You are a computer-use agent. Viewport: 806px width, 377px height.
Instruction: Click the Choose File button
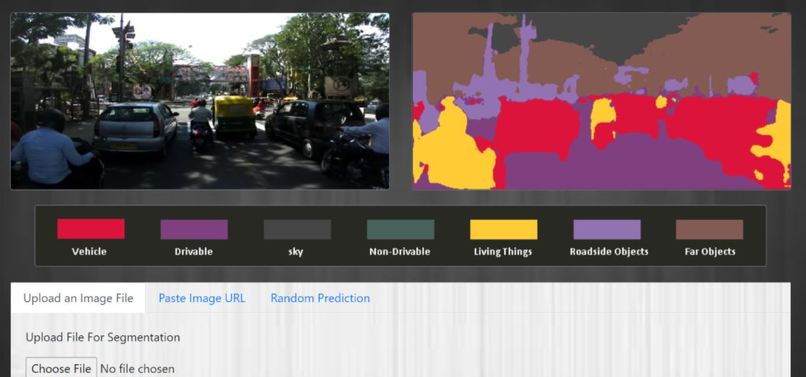(61, 368)
